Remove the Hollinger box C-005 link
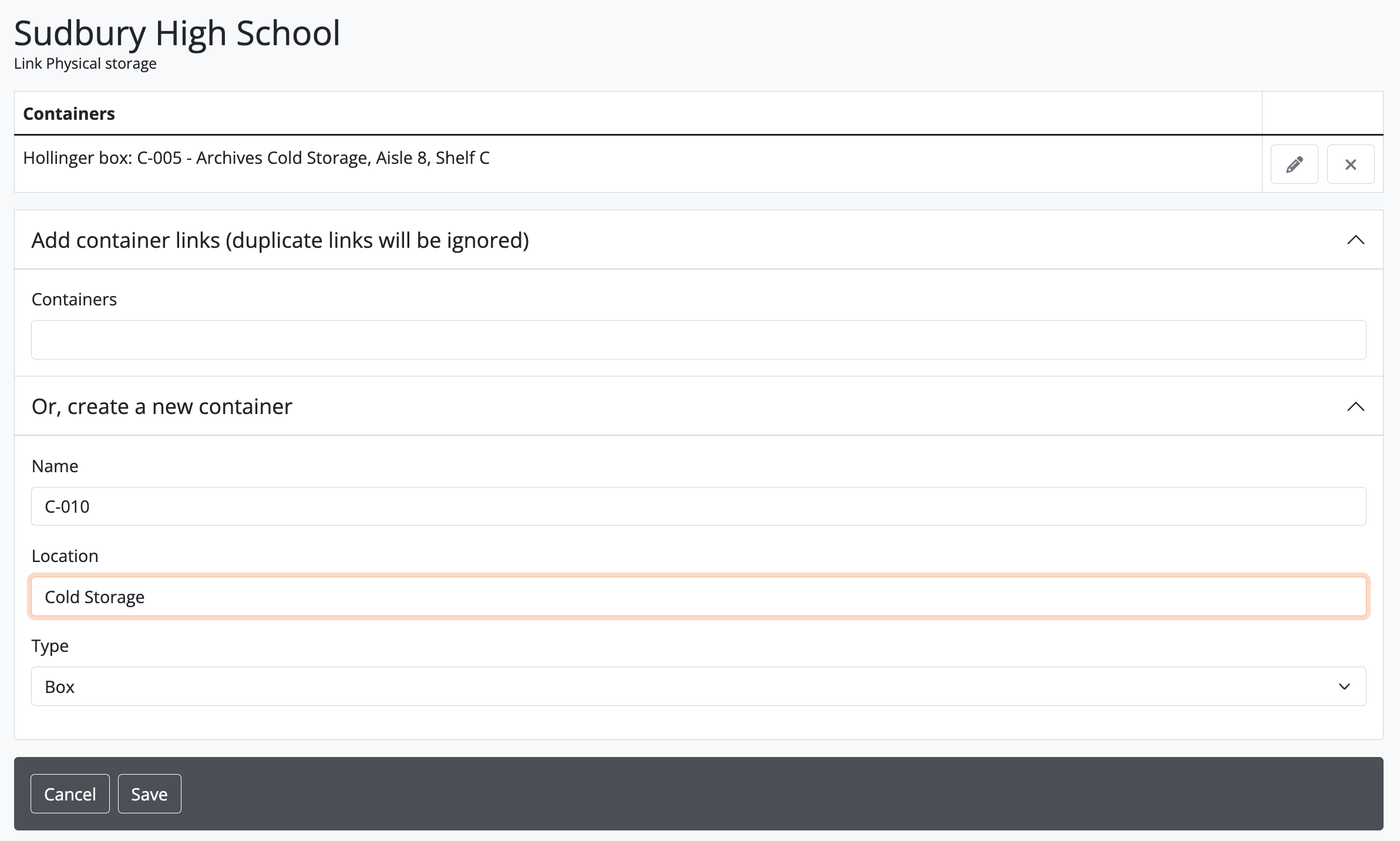This screenshot has height=841, width=1400. [1350, 164]
